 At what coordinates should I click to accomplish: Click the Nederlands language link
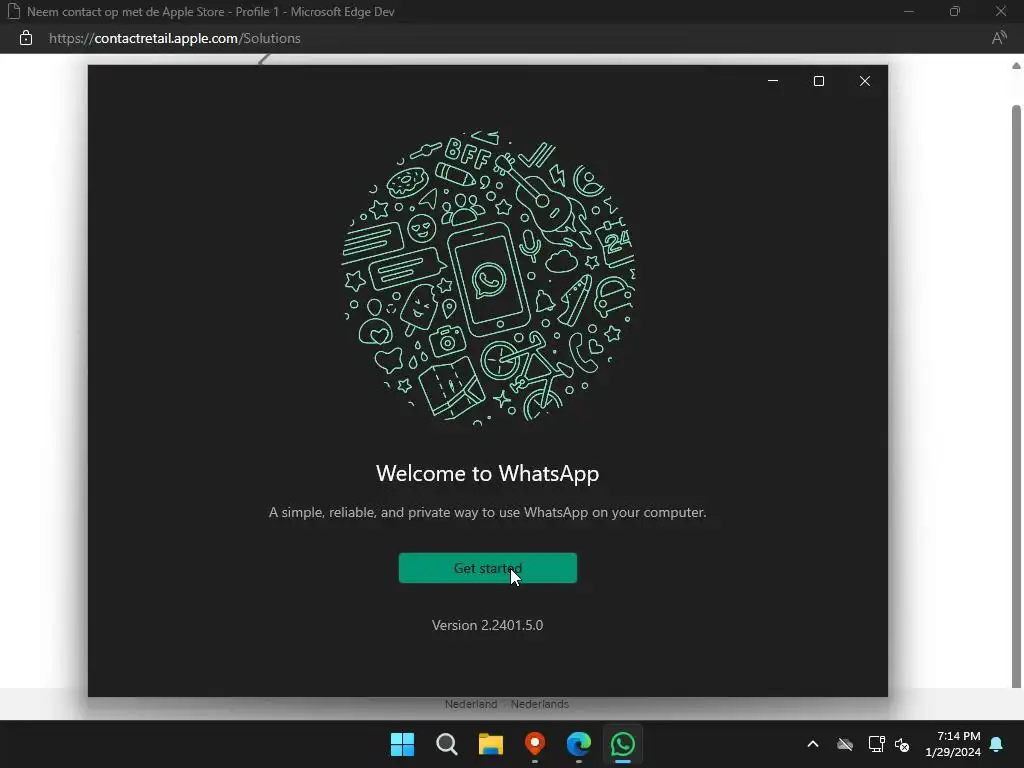pyautogui.click(x=539, y=704)
